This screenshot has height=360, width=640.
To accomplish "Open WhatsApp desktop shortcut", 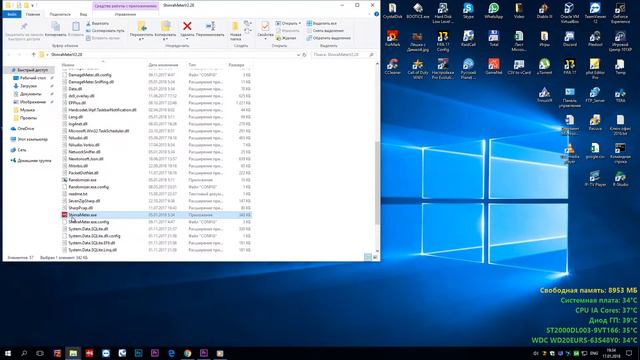I will click(493, 11).
